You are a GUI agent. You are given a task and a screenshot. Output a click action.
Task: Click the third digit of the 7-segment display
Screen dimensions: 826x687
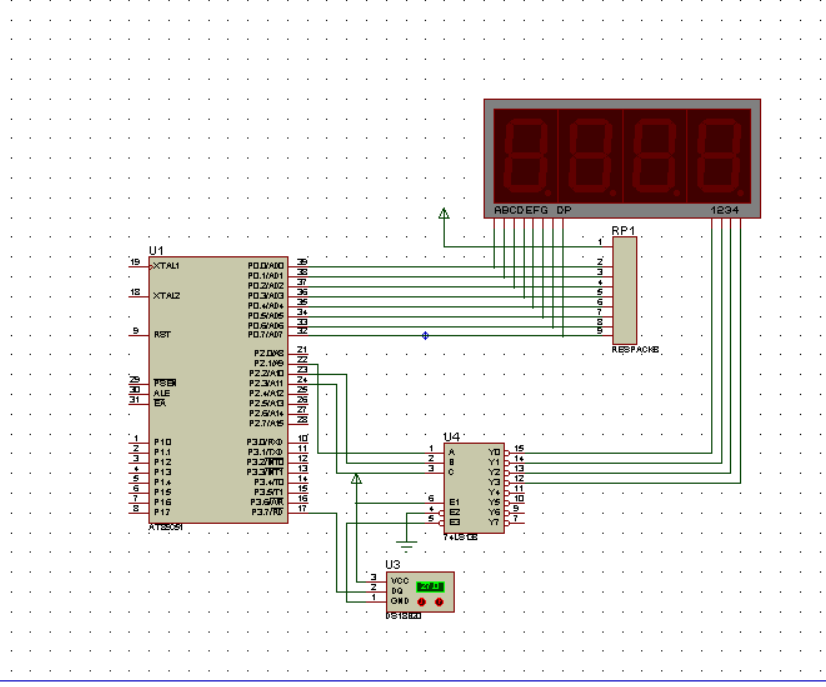tap(655, 156)
